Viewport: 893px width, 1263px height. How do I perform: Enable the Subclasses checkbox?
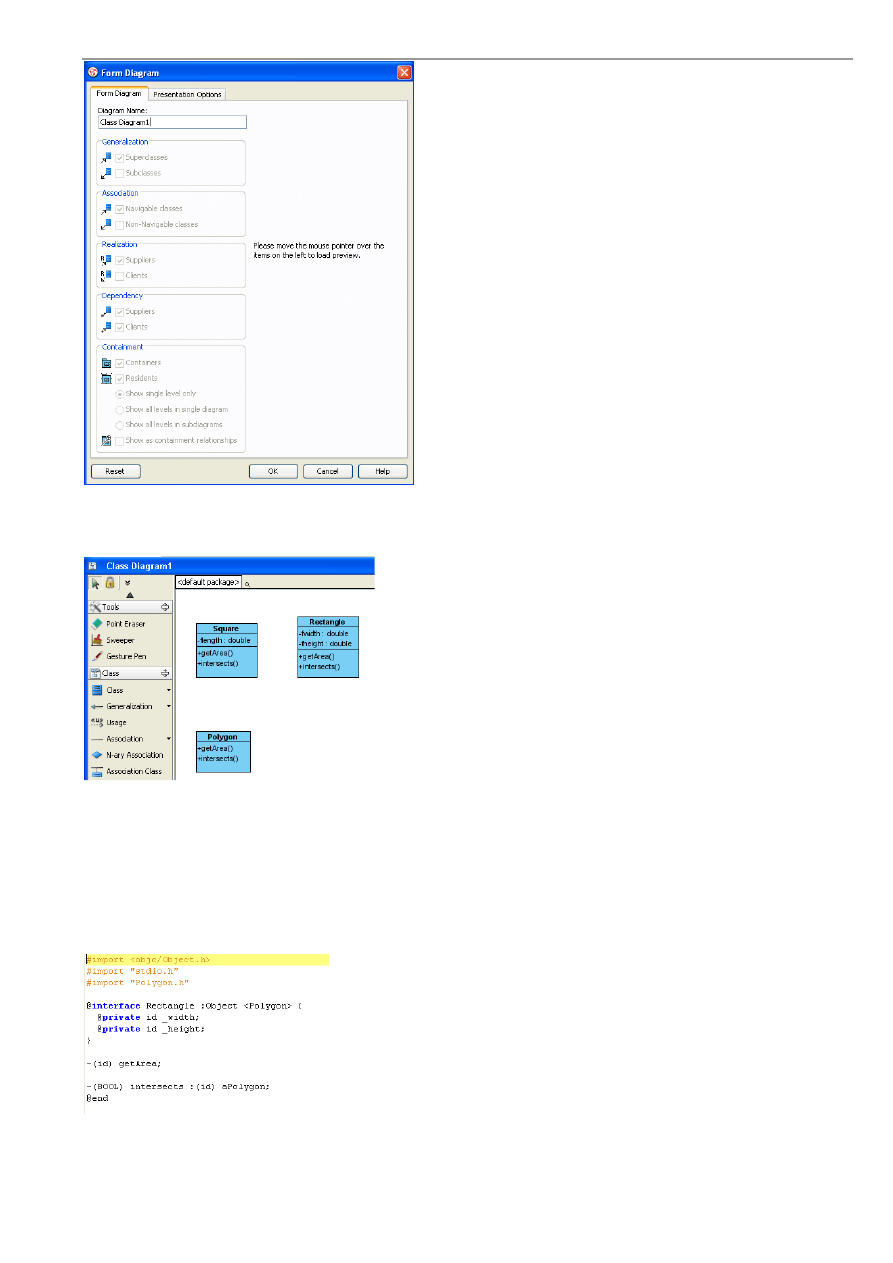pyautogui.click(x=120, y=173)
